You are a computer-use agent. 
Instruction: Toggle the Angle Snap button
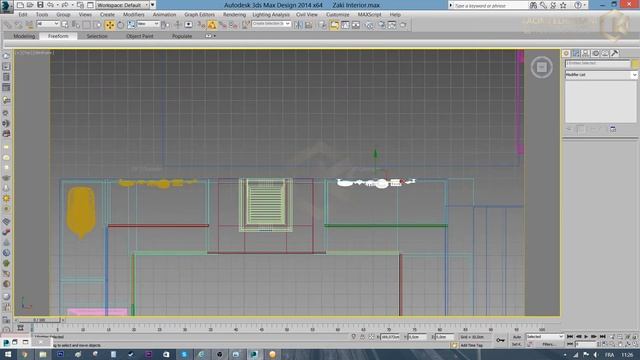click(x=212, y=25)
